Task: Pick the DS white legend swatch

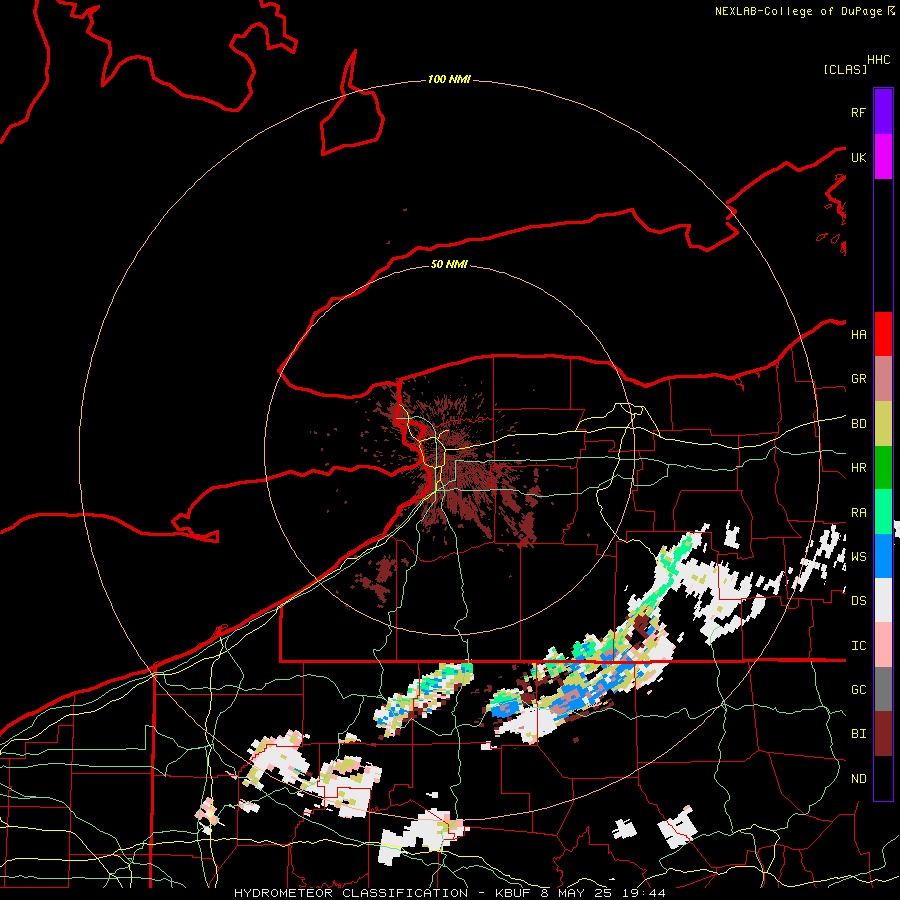Action: pyautogui.click(x=883, y=600)
